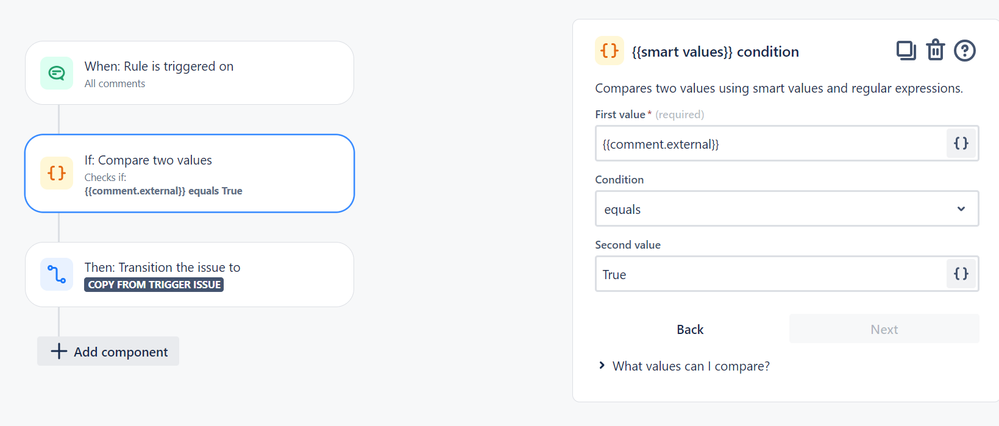The width and height of the screenshot is (999, 426).
Task: Click the smart values condition header icon
Action: tap(609, 51)
